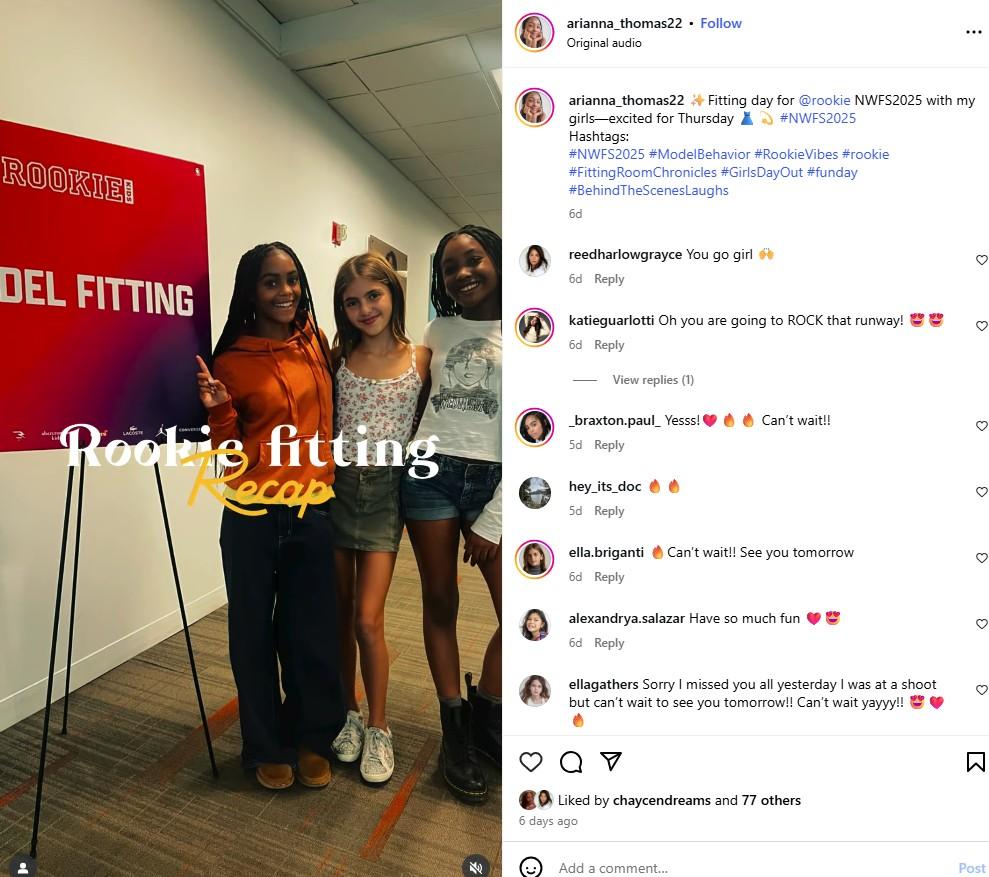Like katieguarlotti's comment heart
989x877 pixels.
981,326
